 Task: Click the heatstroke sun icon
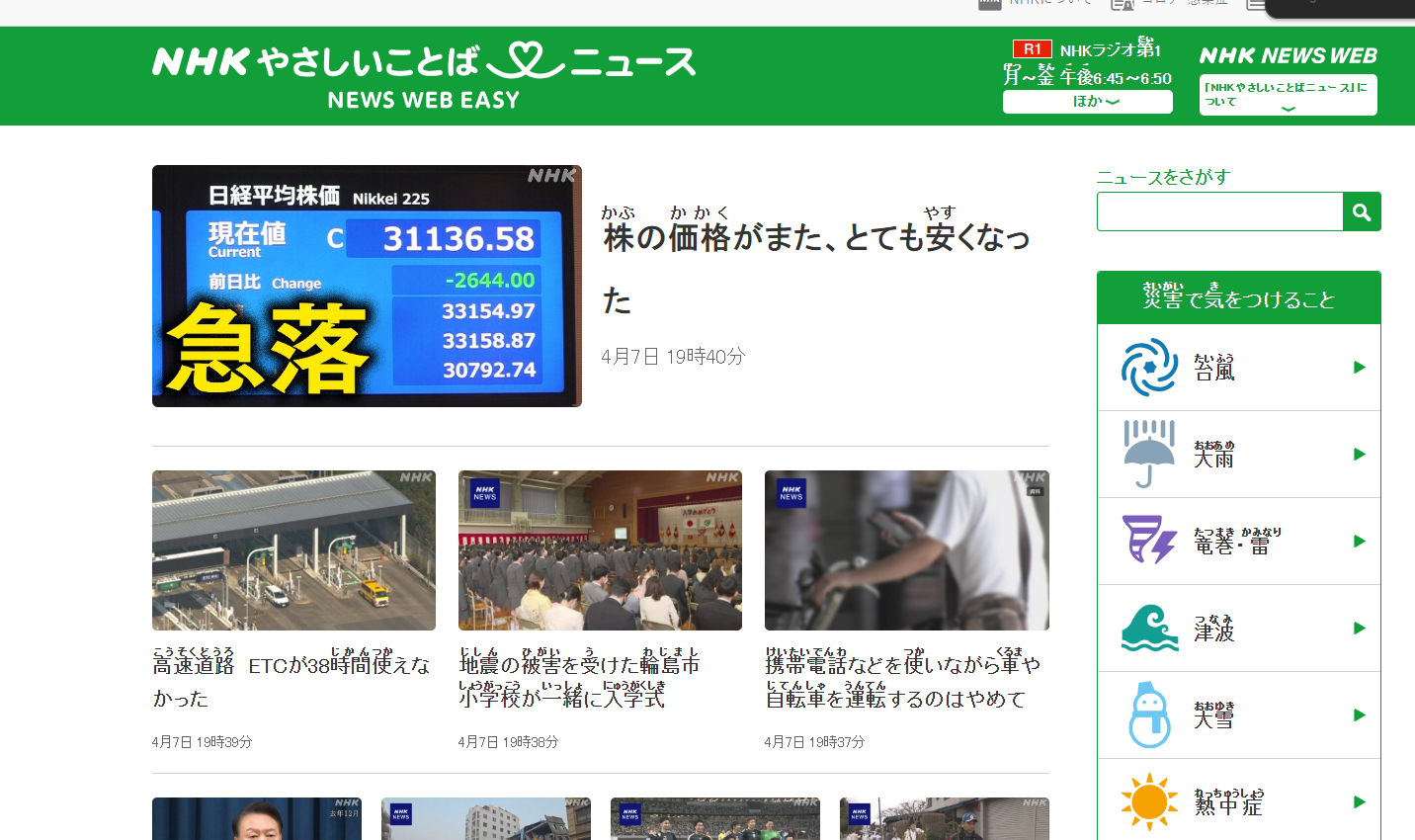(1149, 801)
